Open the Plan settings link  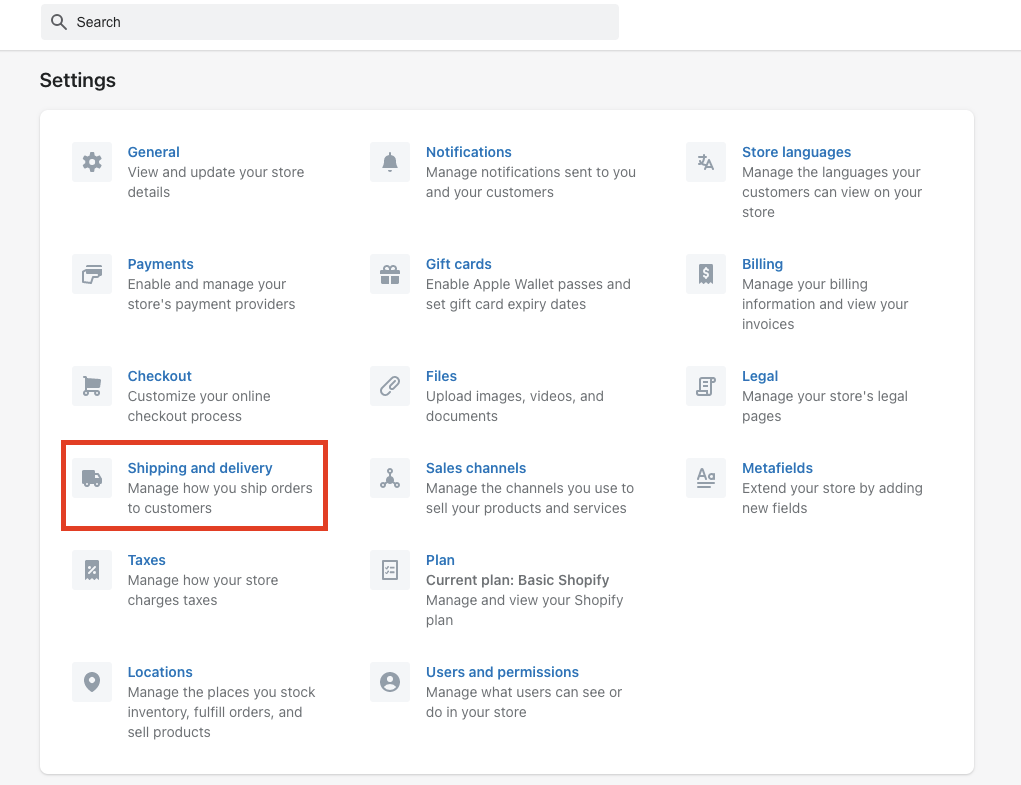click(x=440, y=560)
